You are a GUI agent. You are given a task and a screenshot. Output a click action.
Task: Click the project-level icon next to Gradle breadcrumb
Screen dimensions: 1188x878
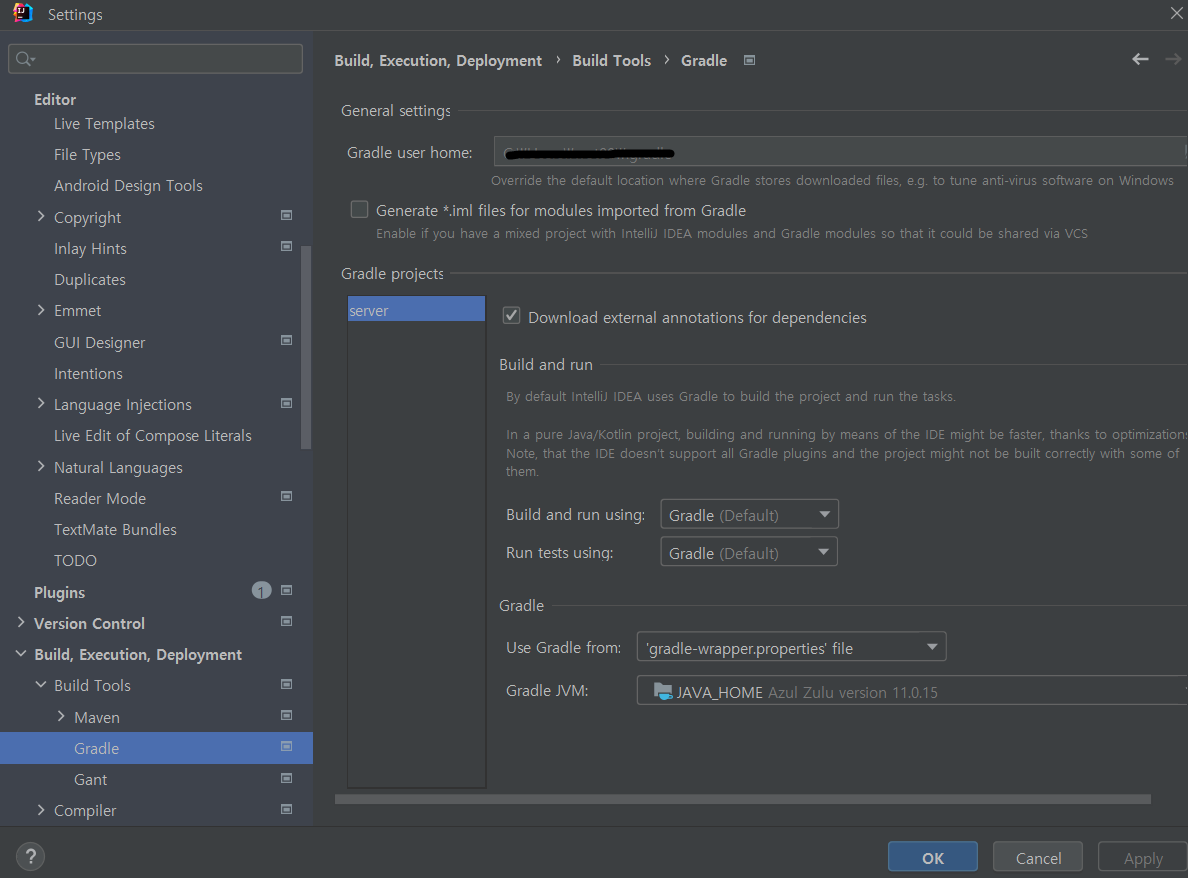(x=749, y=60)
